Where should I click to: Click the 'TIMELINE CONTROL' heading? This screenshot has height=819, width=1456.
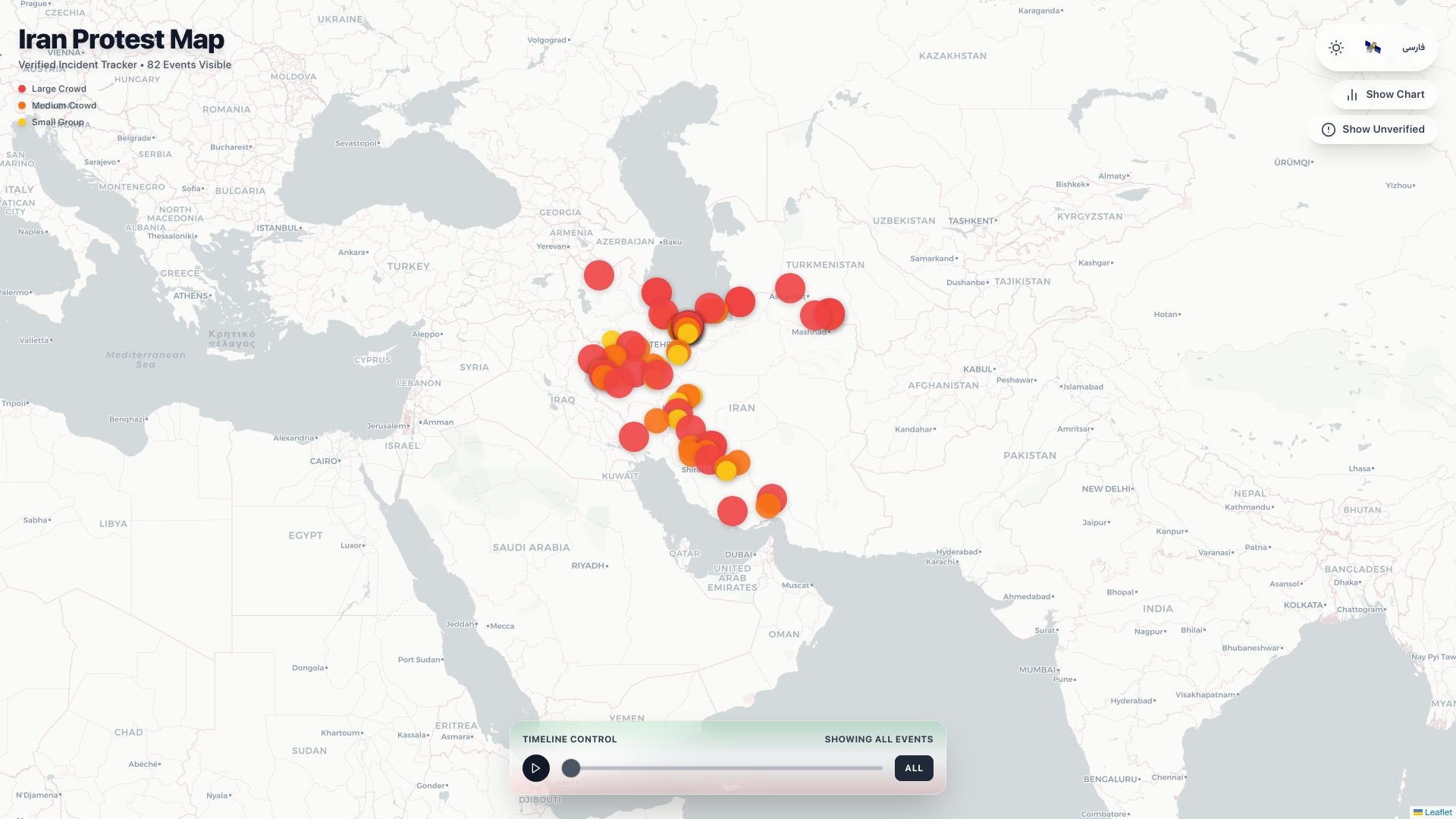click(x=570, y=739)
